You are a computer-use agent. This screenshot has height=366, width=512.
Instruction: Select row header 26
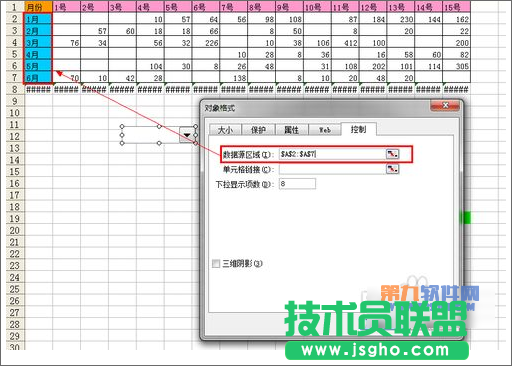[14, 301]
